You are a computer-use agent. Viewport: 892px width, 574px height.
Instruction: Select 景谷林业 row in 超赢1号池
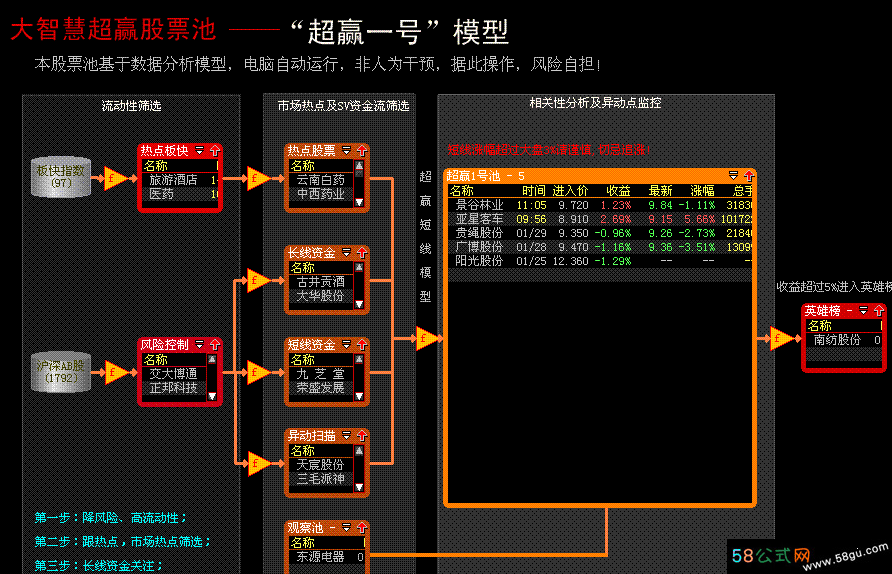pos(600,205)
